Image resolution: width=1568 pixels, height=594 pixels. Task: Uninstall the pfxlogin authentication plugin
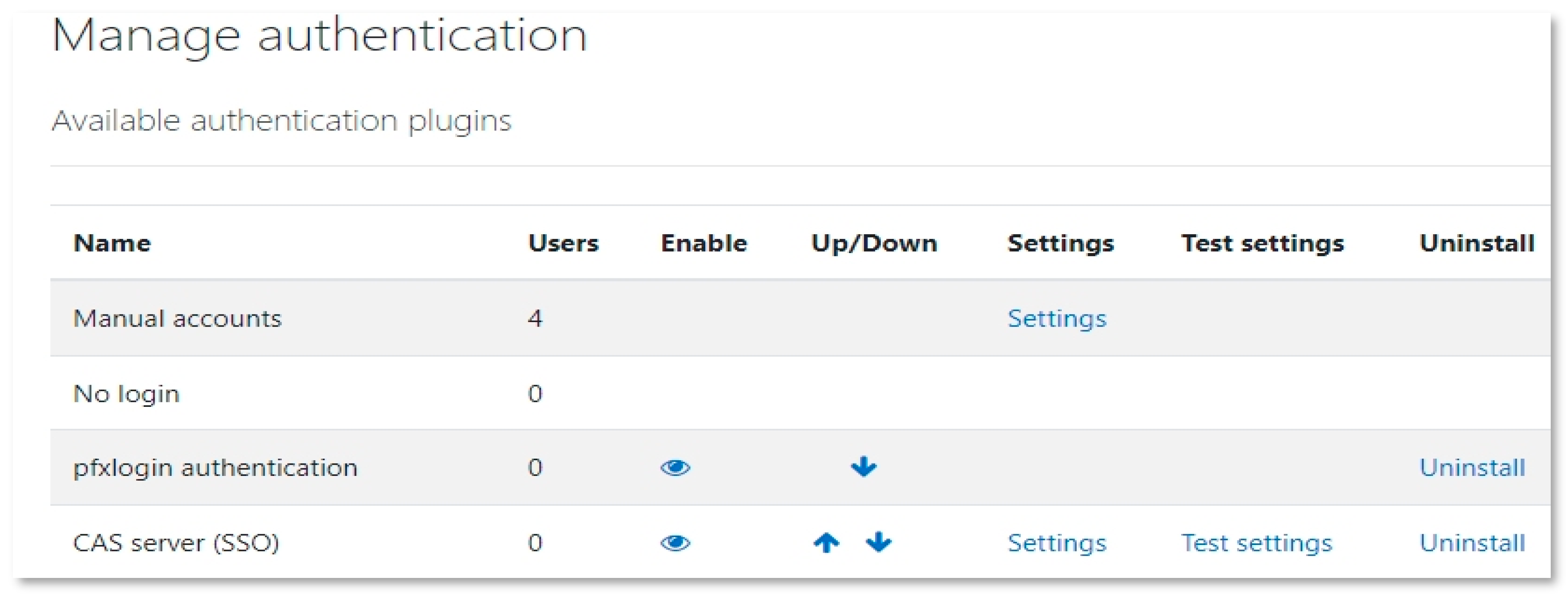click(1472, 468)
